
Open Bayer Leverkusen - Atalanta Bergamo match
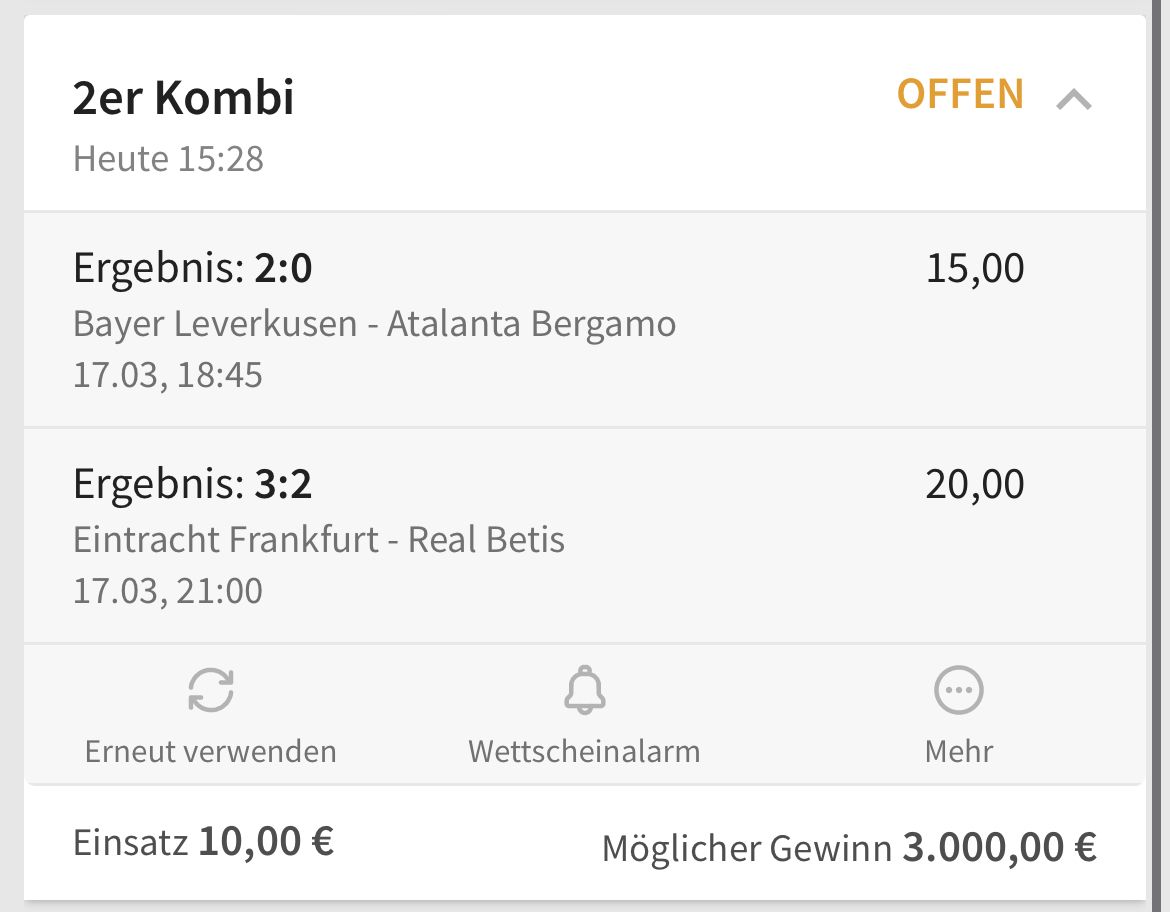[375, 325]
